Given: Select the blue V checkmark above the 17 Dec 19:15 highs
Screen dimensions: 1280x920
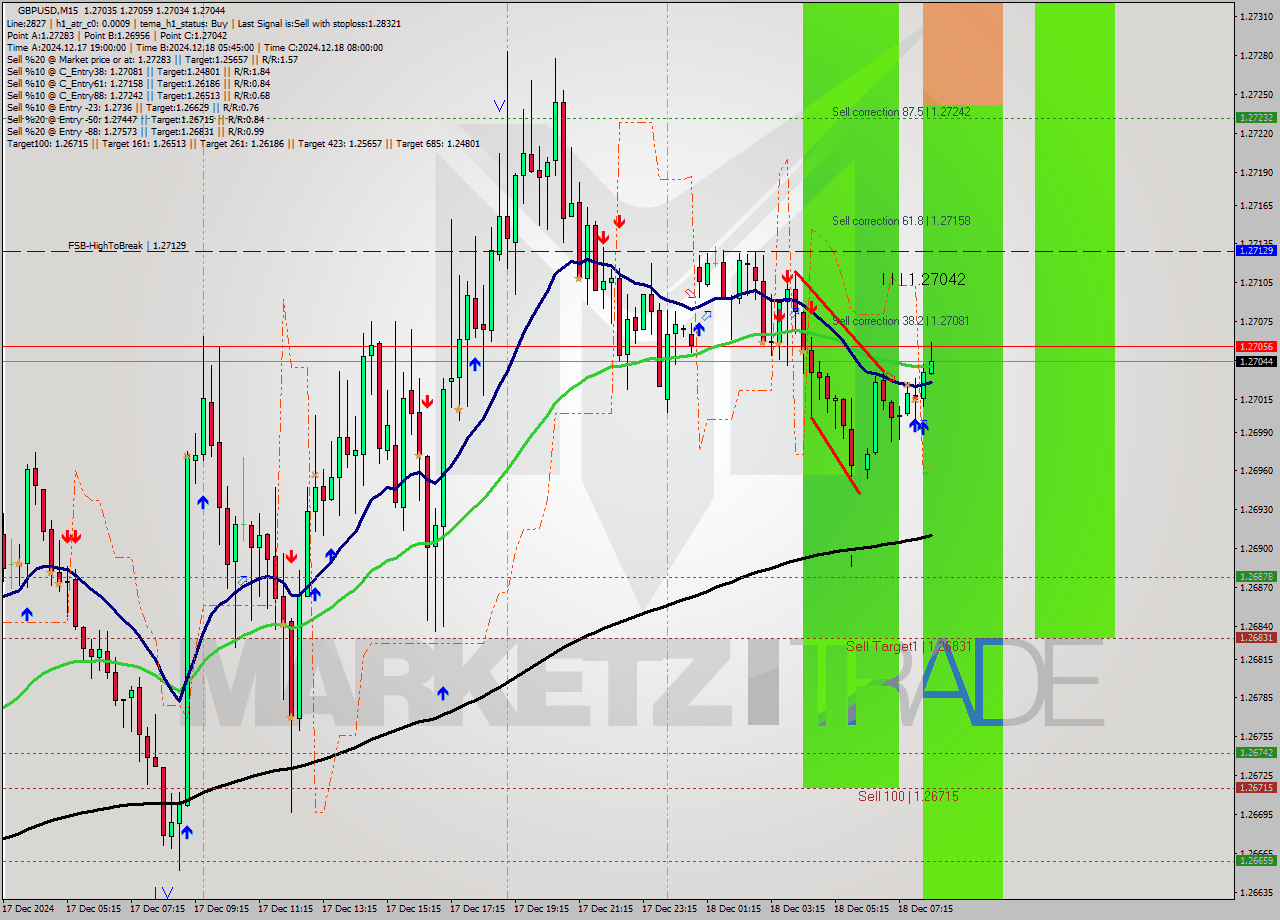Looking at the screenshot, I should coord(500,105).
